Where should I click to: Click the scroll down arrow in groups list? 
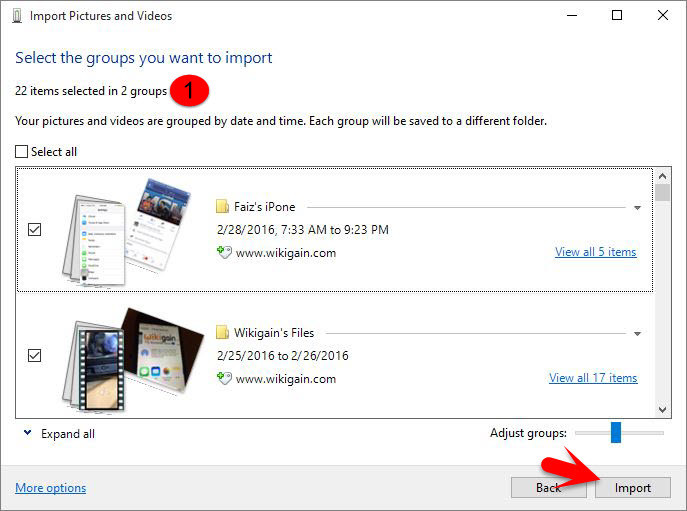[x=662, y=410]
